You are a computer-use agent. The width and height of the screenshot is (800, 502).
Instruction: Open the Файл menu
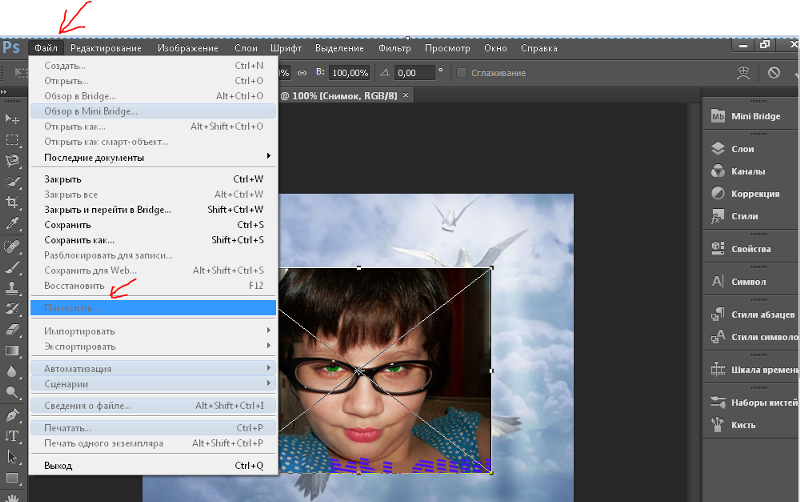click(46, 48)
